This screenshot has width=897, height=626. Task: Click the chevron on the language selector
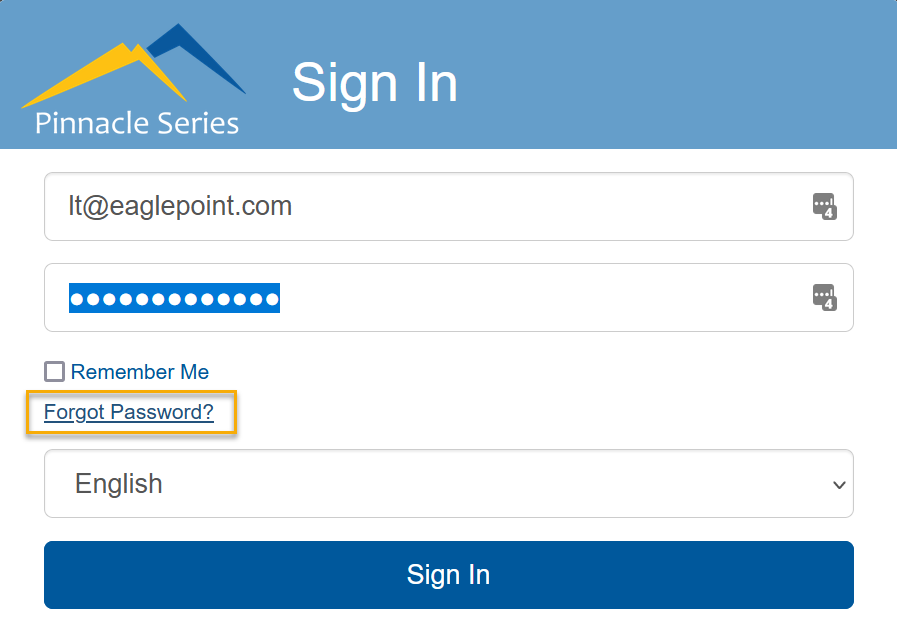pos(838,483)
